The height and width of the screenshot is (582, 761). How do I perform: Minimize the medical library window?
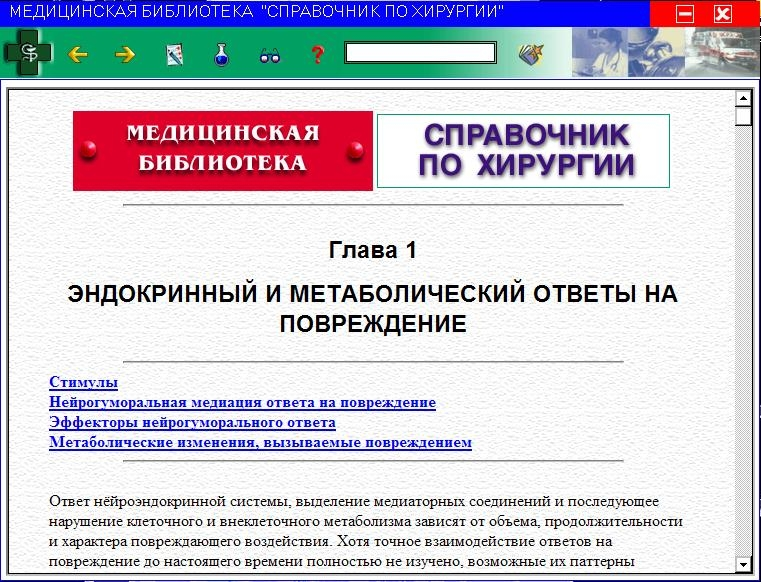685,14
